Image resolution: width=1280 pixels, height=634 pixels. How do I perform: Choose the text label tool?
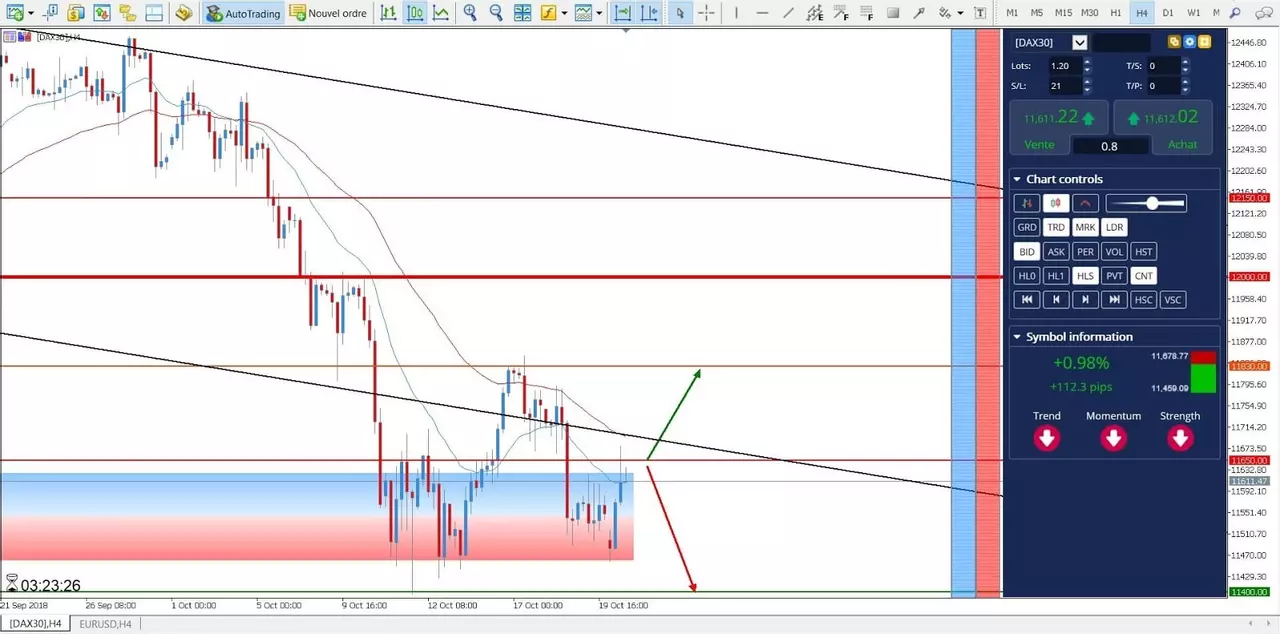point(980,13)
